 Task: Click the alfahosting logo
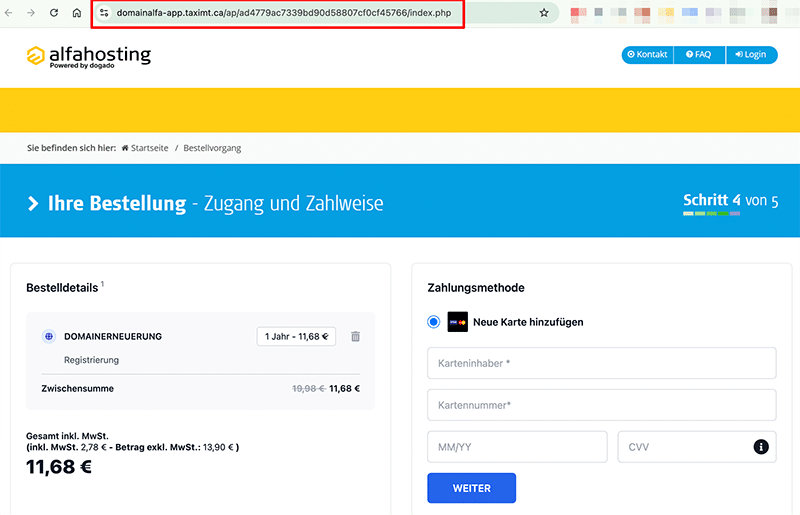pyautogui.click(x=89, y=56)
